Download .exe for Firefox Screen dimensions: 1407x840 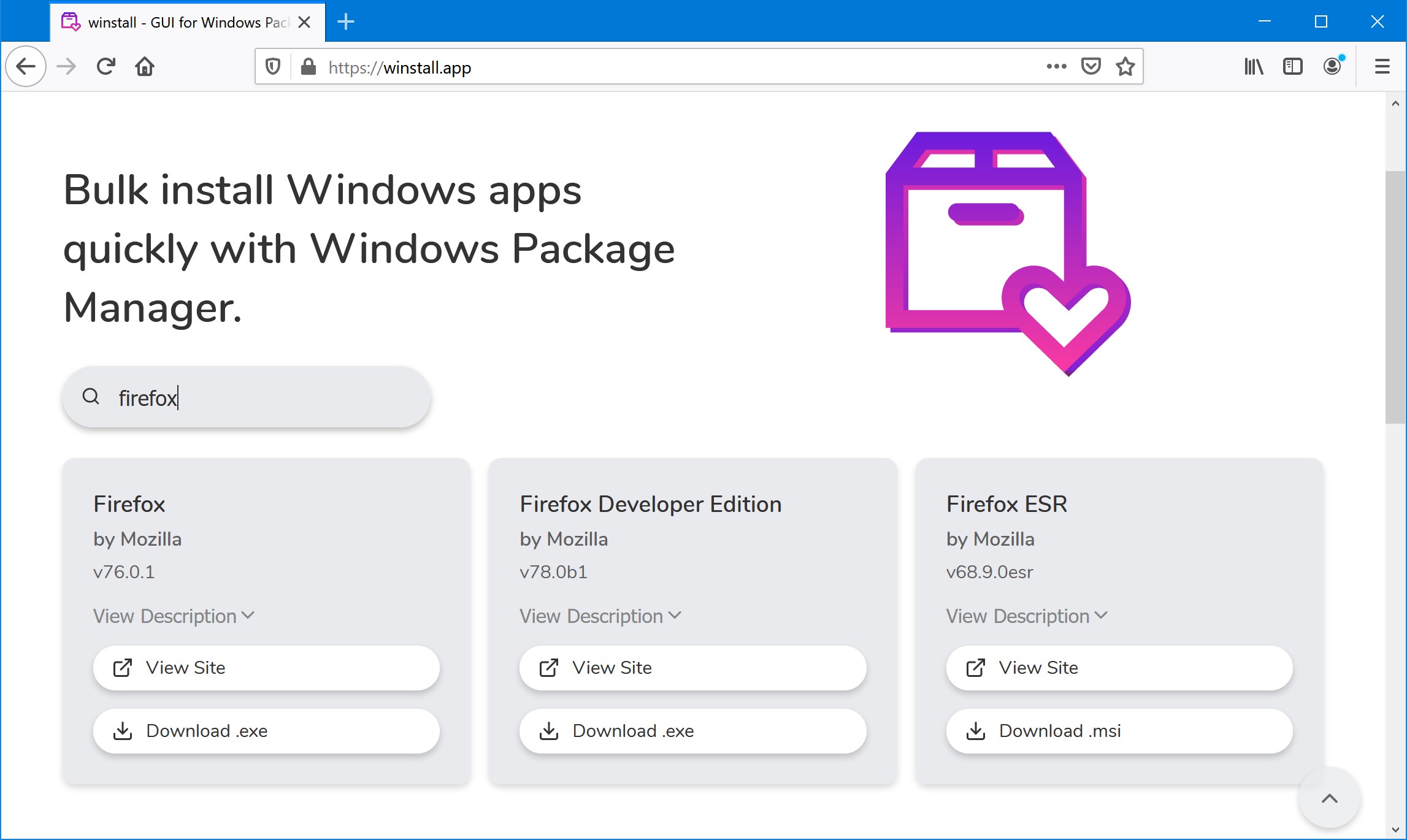point(266,731)
